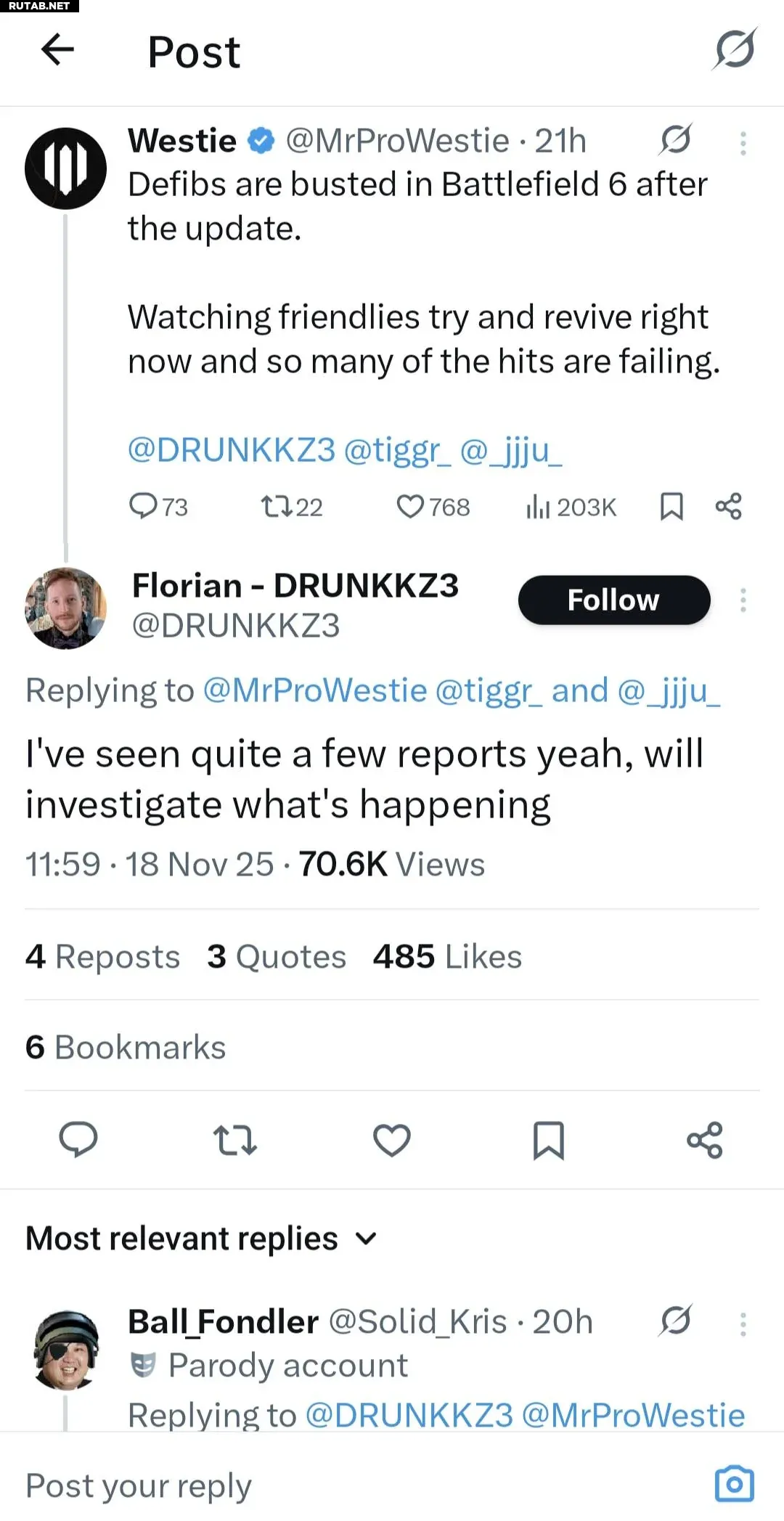
Task: View the 485 Likes list
Action: coord(447,957)
